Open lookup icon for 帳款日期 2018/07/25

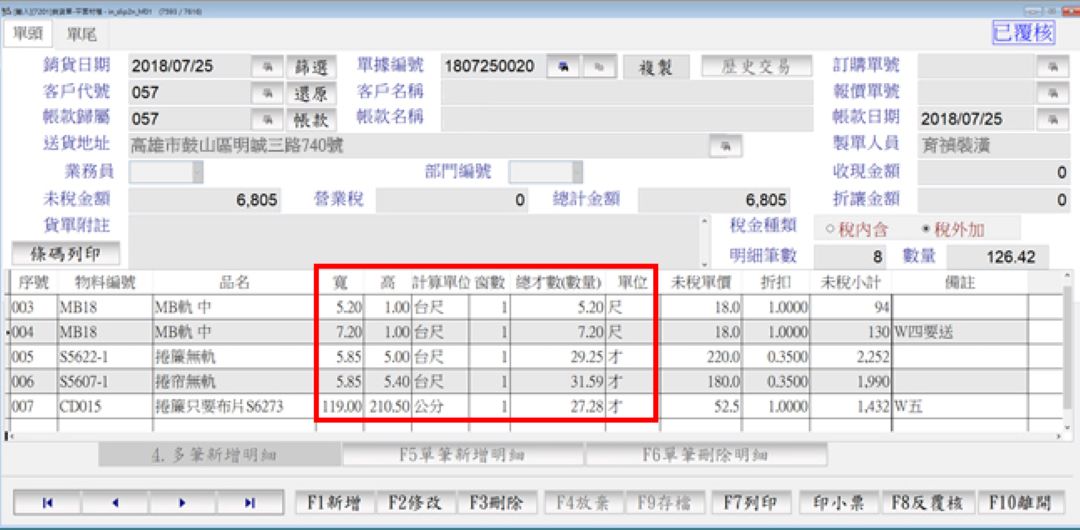(x=1052, y=119)
